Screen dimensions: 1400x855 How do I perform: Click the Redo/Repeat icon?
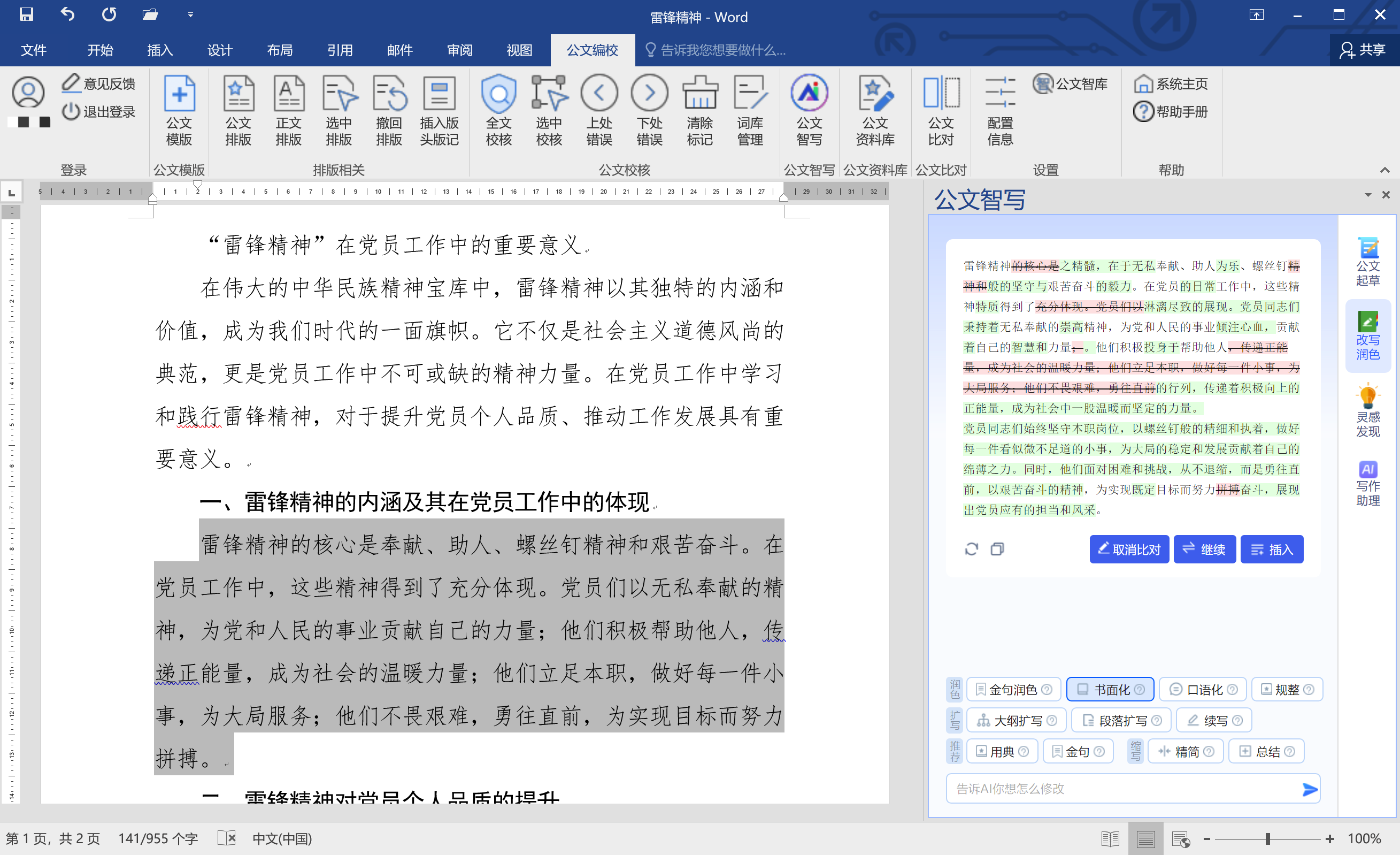[x=109, y=14]
